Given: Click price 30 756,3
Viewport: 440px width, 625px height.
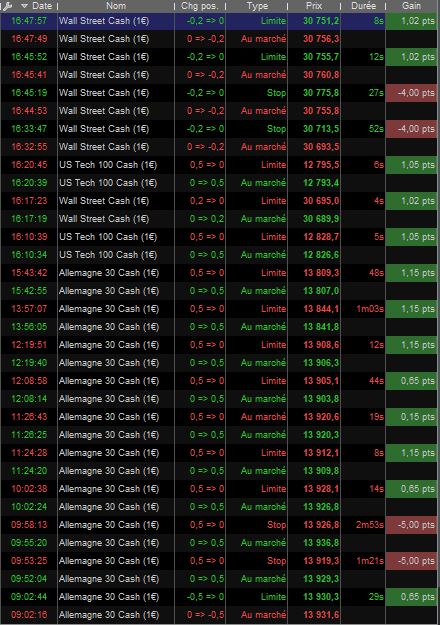Looking at the screenshot, I should click(x=321, y=39).
